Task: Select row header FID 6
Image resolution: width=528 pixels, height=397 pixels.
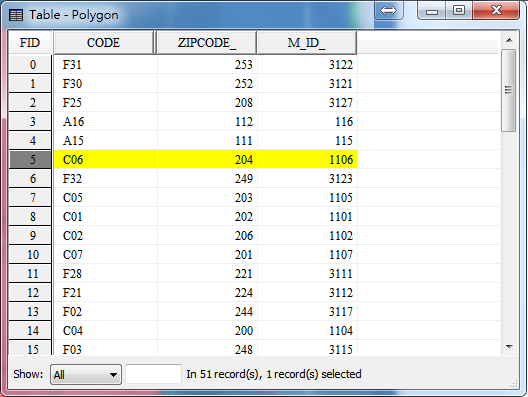Action: pyautogui.click(x=30, y=178)
